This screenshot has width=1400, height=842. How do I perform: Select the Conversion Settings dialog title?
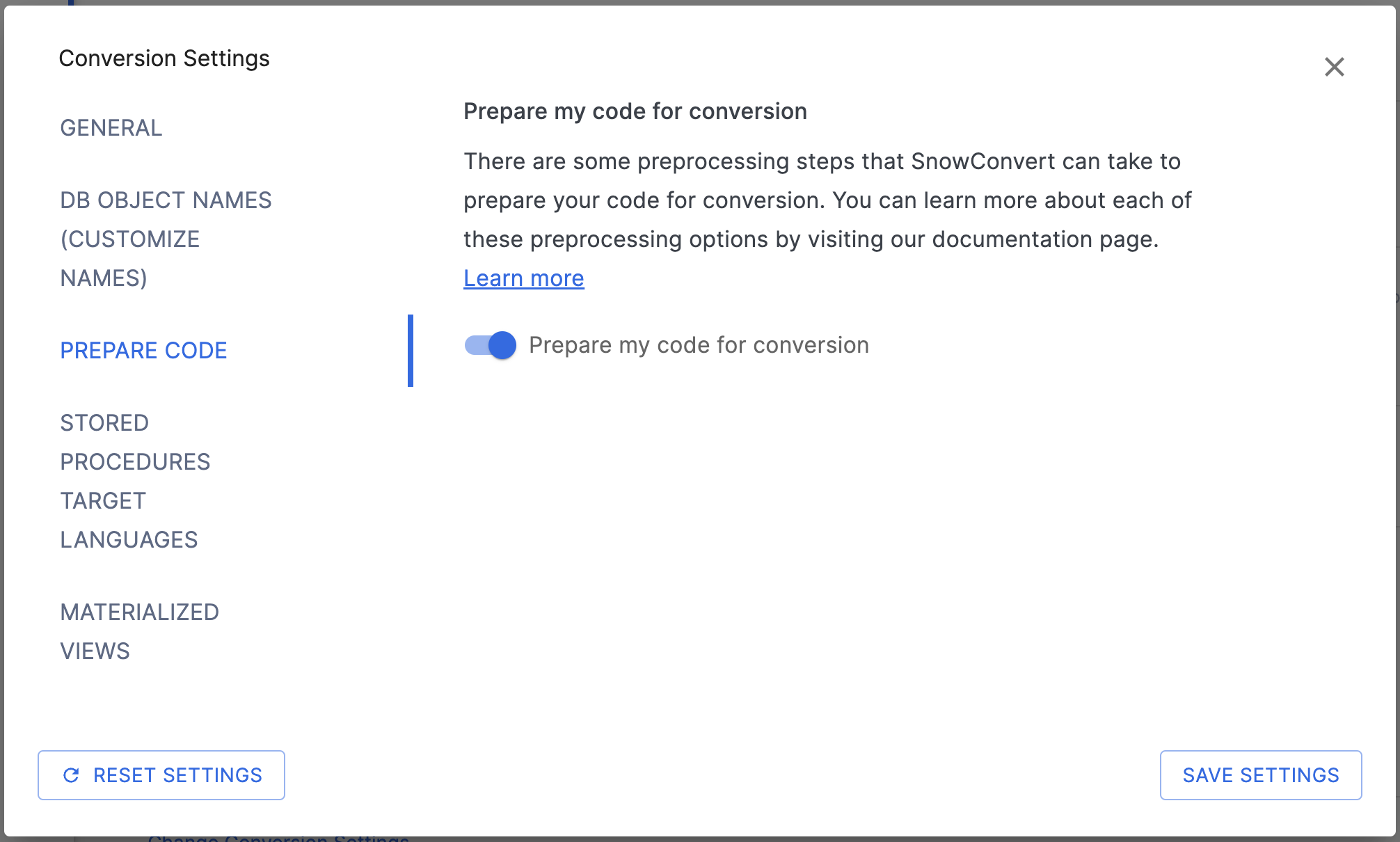click(164, 58)
